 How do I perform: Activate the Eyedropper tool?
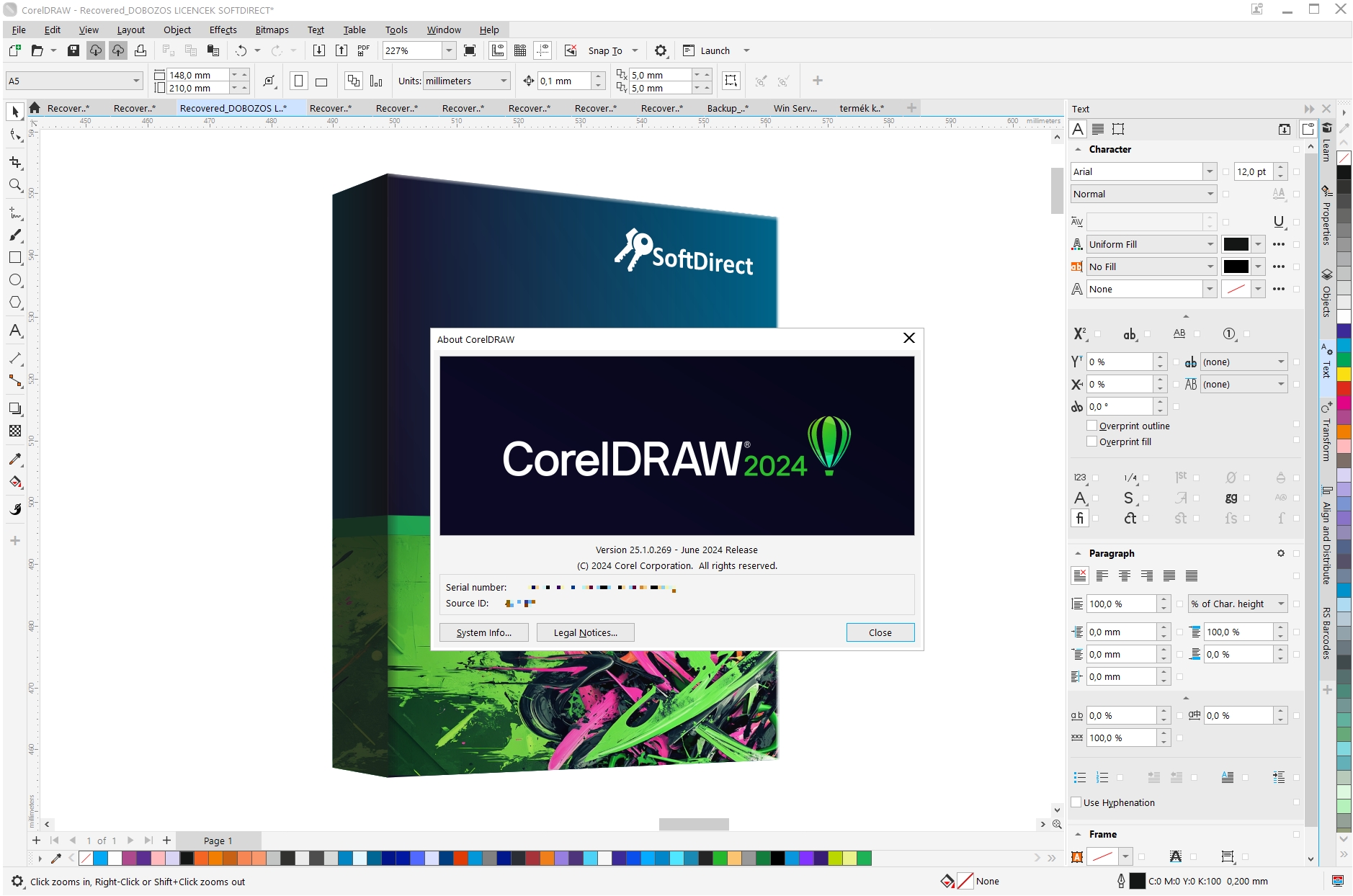click(x=15, y=459)
